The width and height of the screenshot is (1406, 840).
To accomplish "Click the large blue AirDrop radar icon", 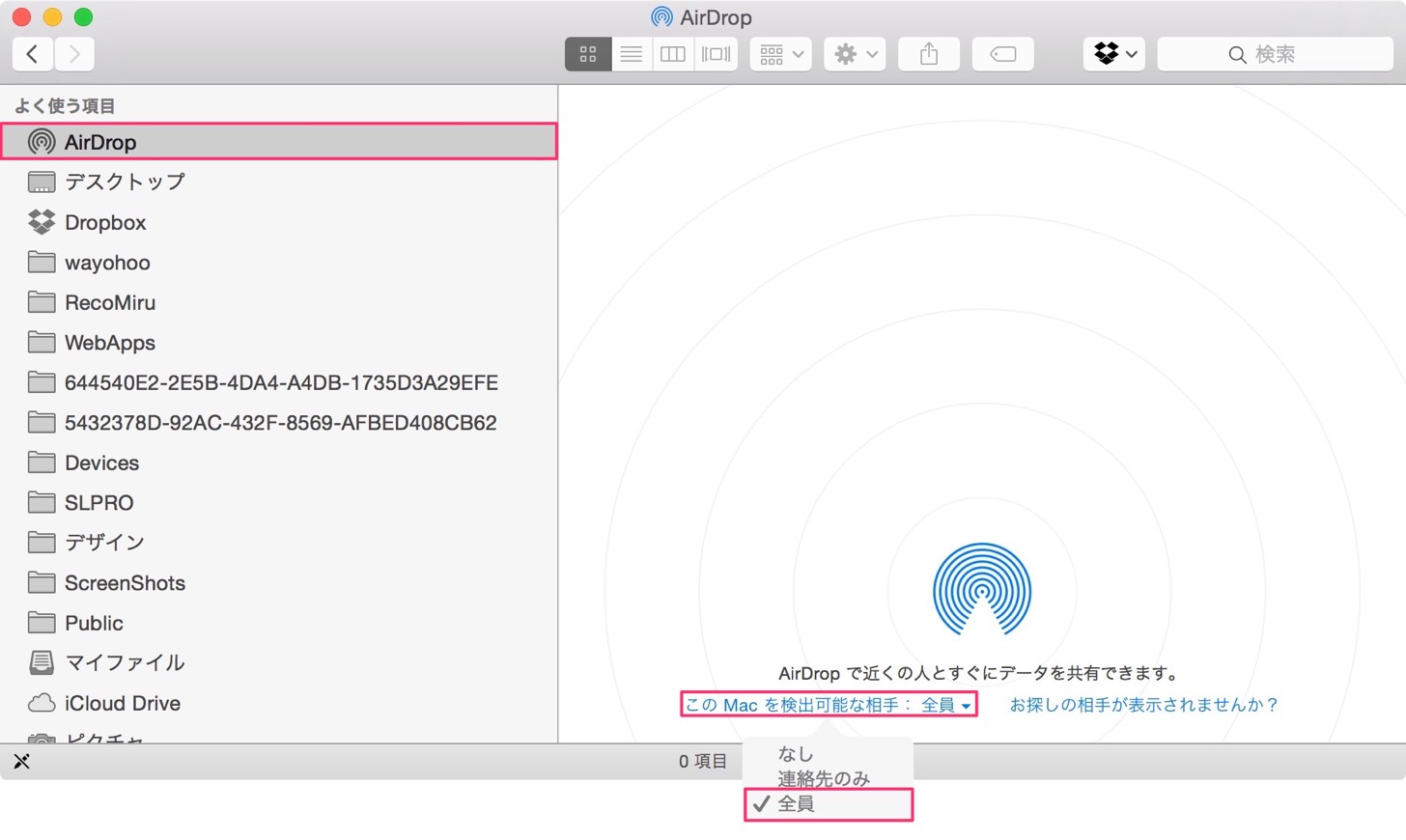I will coord(982,590).
